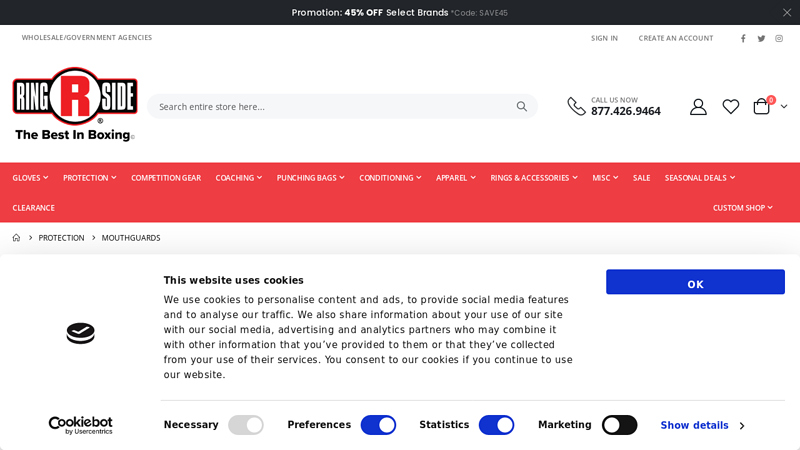Open the user account icon
The width and height of the screenshot is (800, 450).
[x=698, y=107]
